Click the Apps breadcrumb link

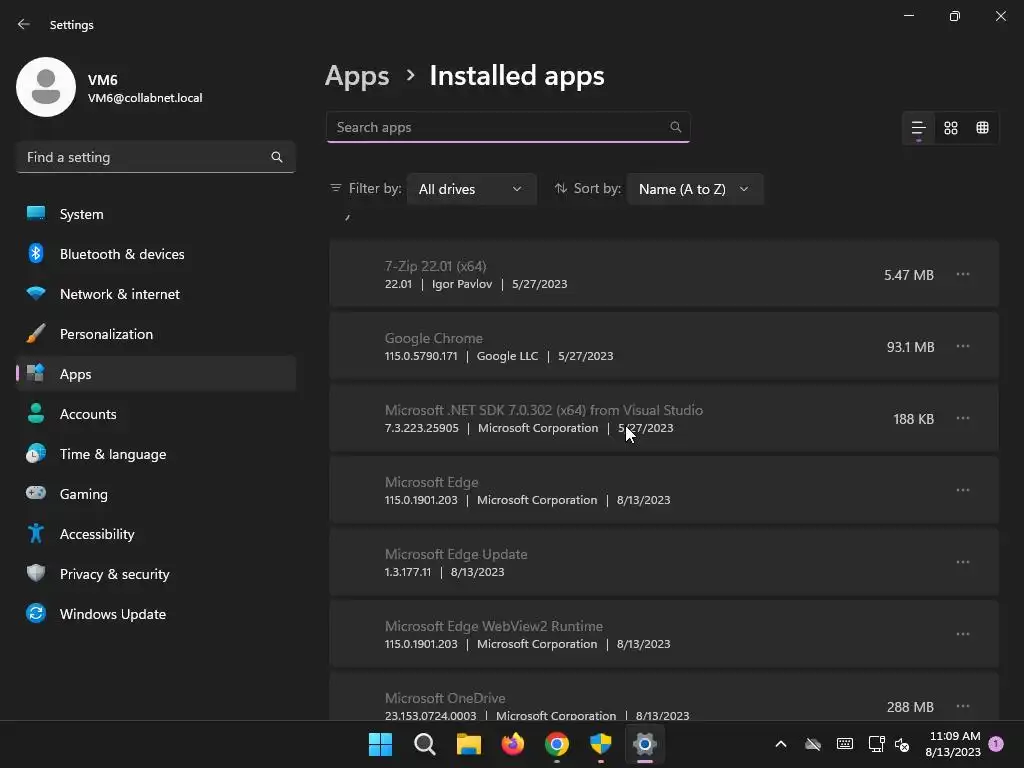pos(357,76)
